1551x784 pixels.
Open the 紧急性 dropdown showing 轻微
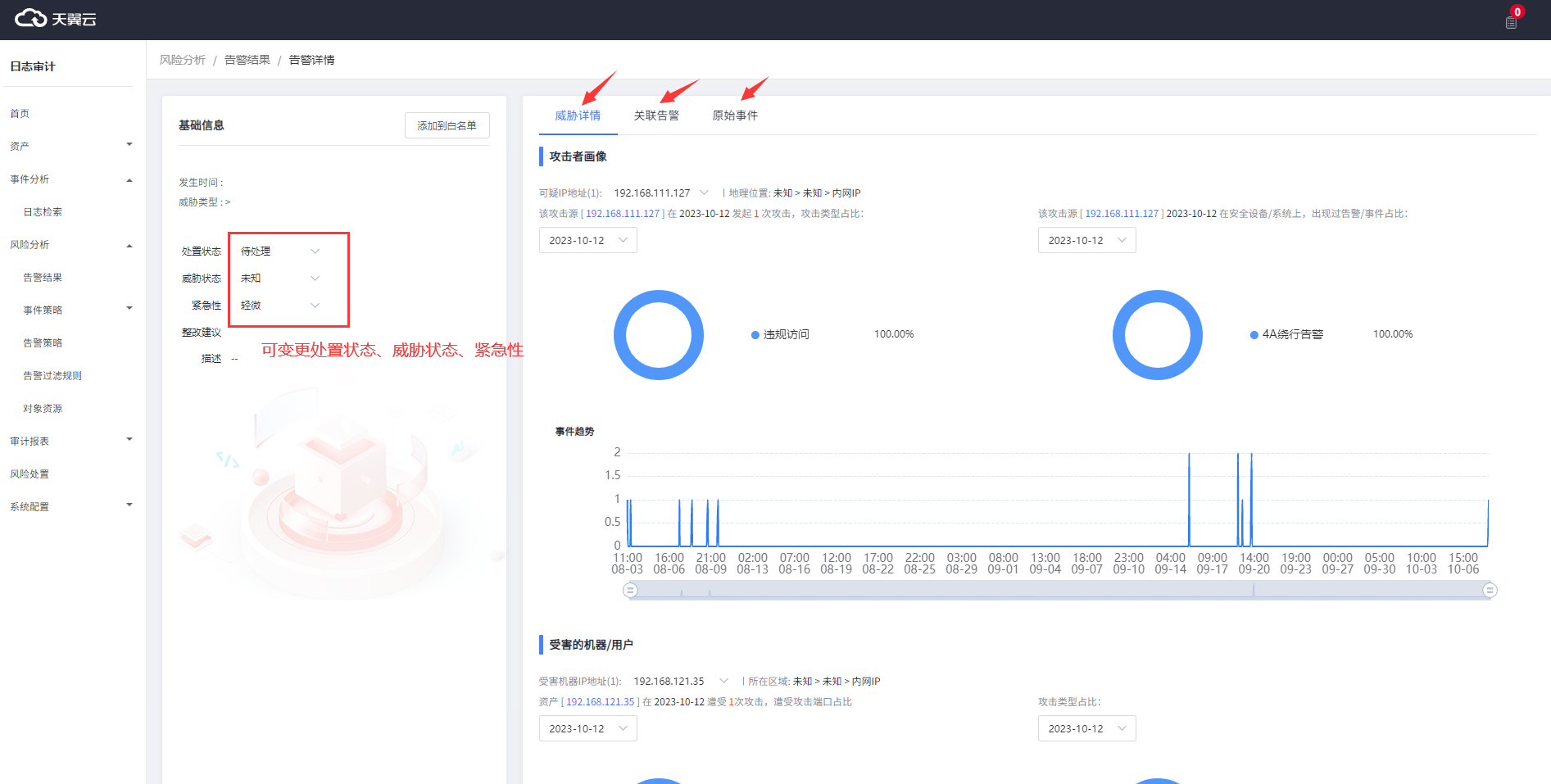pyautogui.click(x=279, y=306)
